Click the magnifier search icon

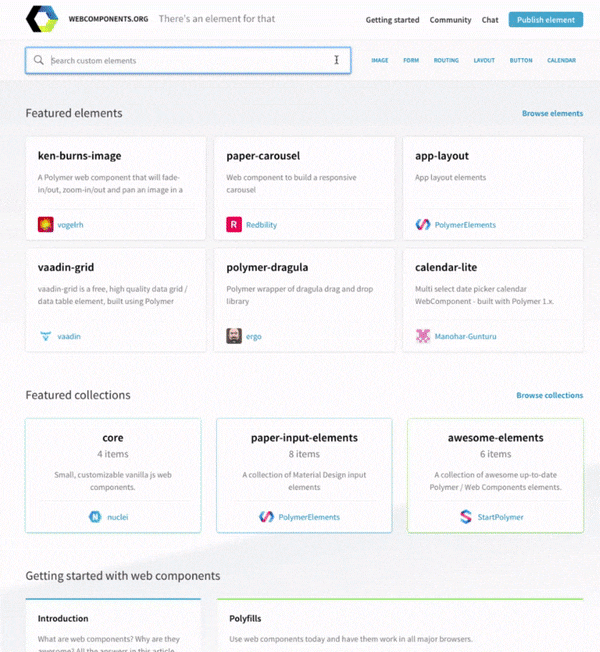pos(39,61)
